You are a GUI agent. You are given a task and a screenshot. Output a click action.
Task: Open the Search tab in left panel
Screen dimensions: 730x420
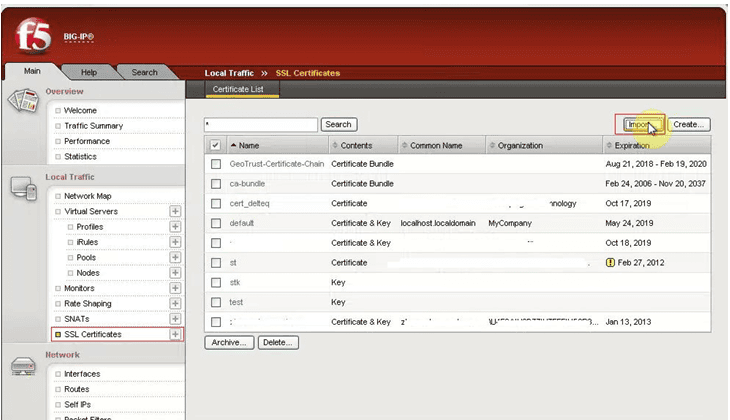point(144,72)
